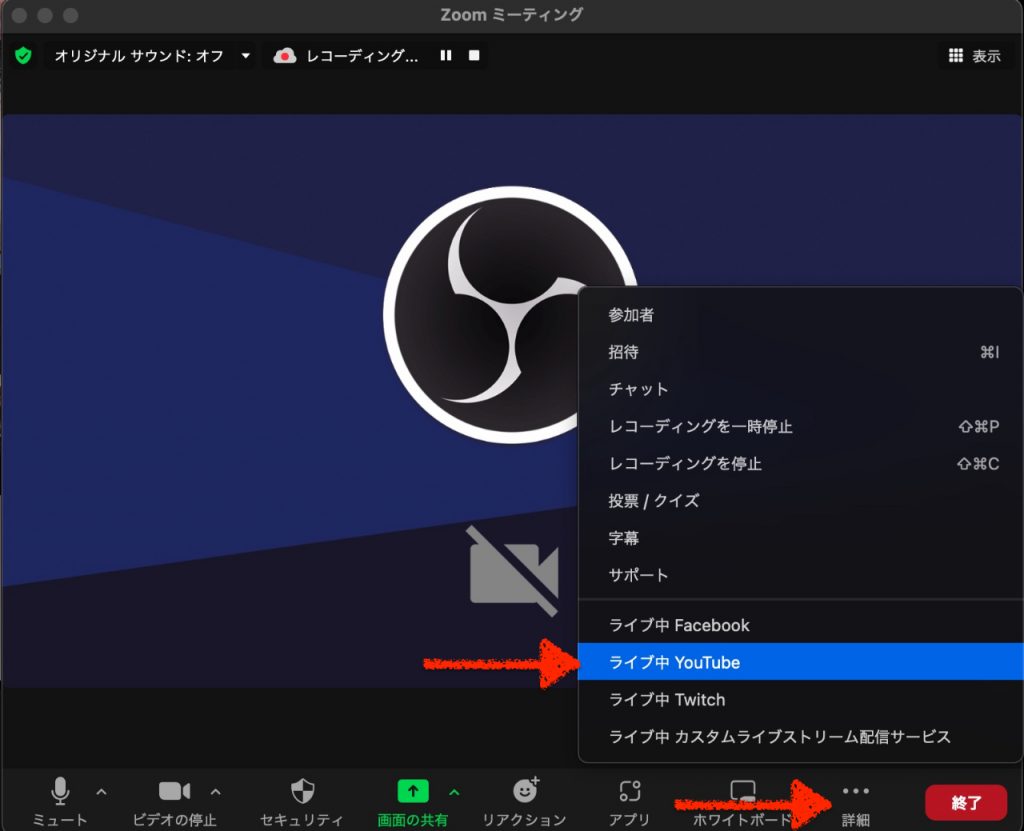This screenshot has height=831, width=1024.
Task: Open the Apps icon in toolbar
Action: (629, 792)
